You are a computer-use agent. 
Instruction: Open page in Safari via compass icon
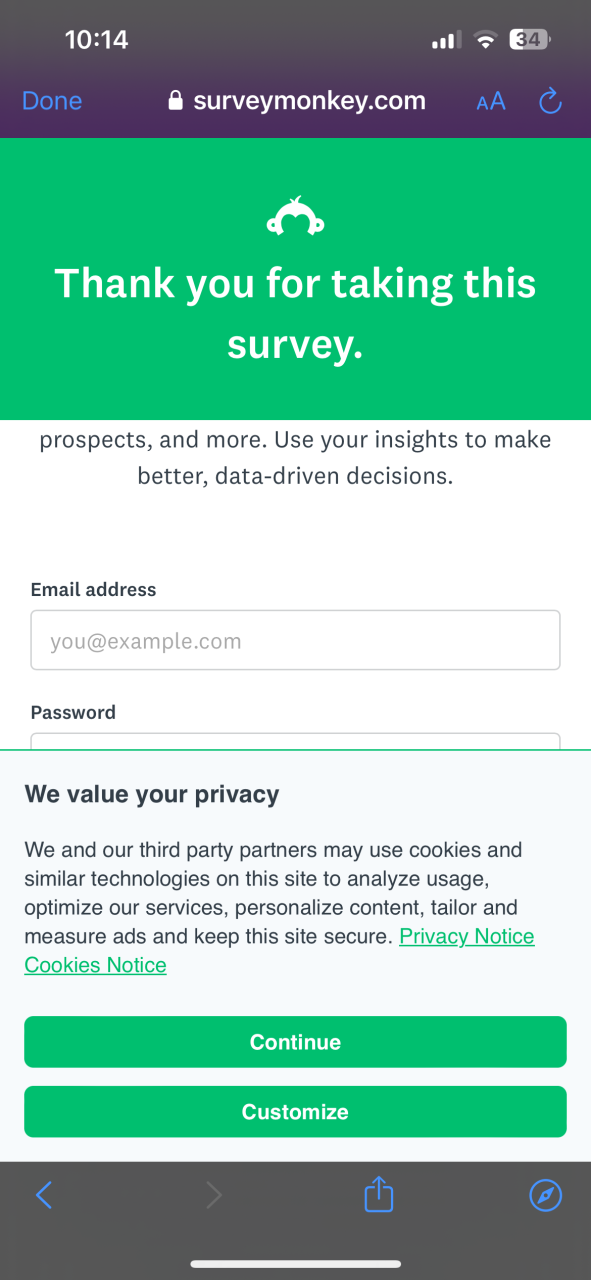point(545,1194)
